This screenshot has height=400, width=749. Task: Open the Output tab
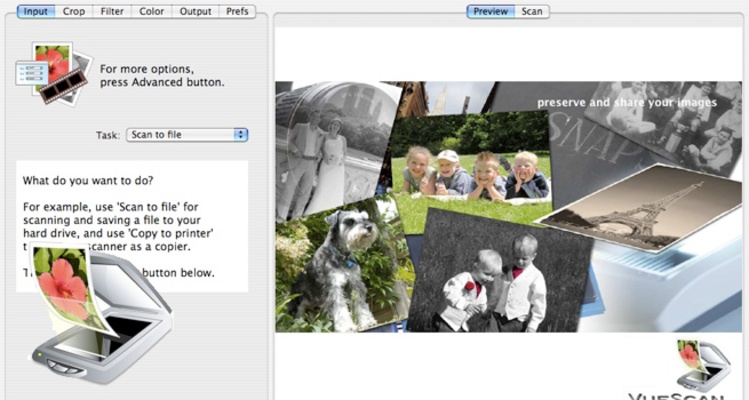coord(195,11)
